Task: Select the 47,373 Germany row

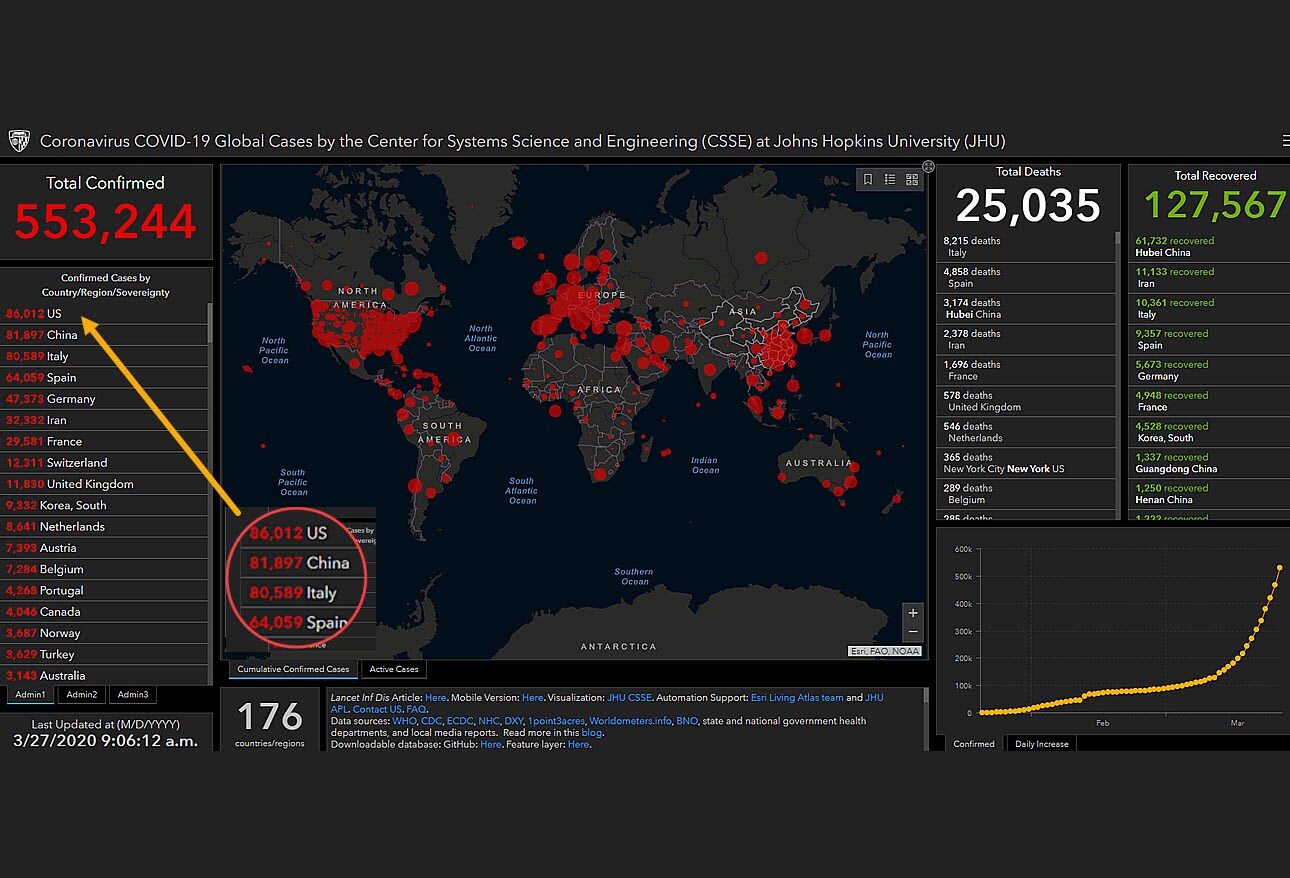Action: click(x=105, y=399)
